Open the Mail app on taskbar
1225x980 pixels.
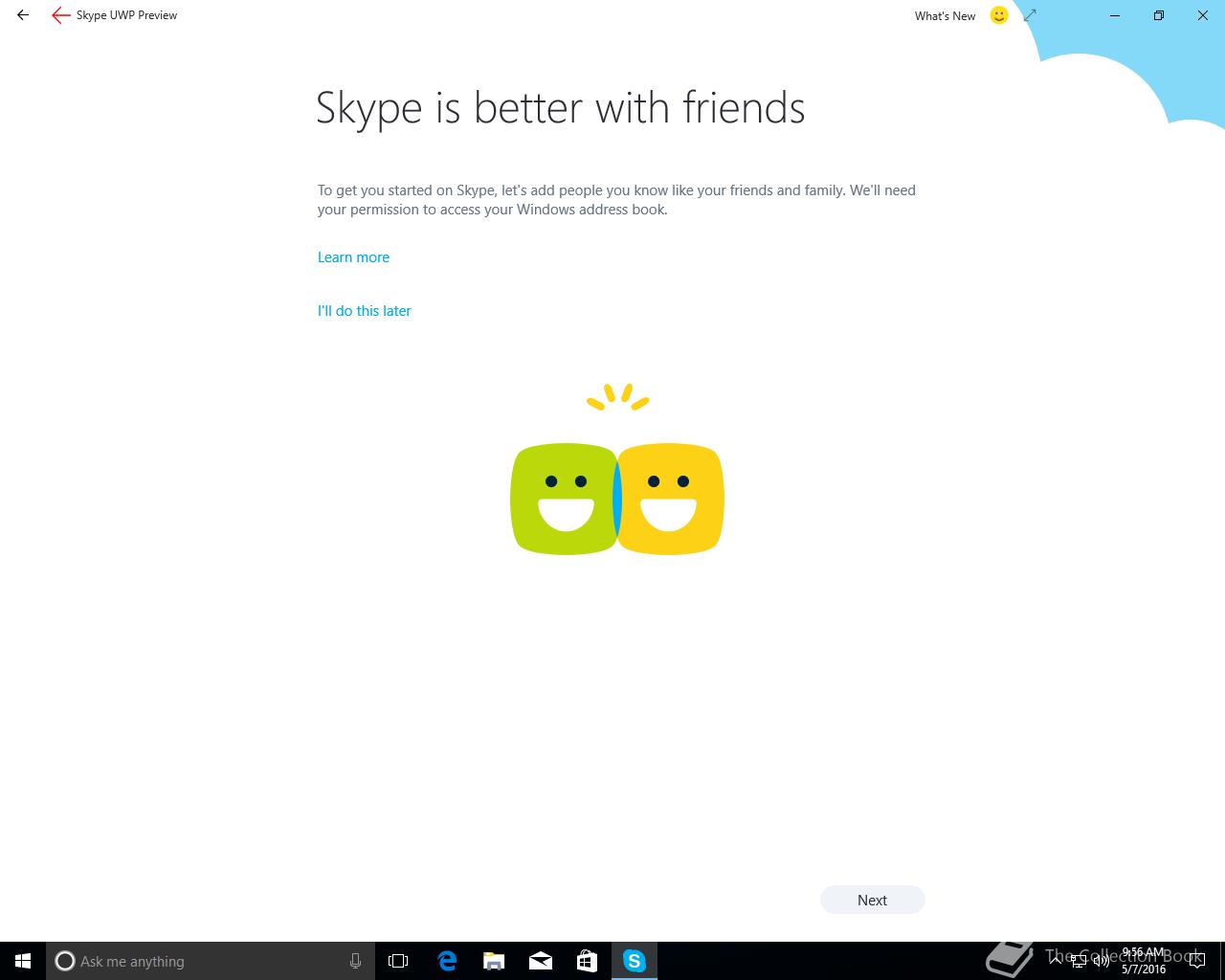click(x=541, y=961)
